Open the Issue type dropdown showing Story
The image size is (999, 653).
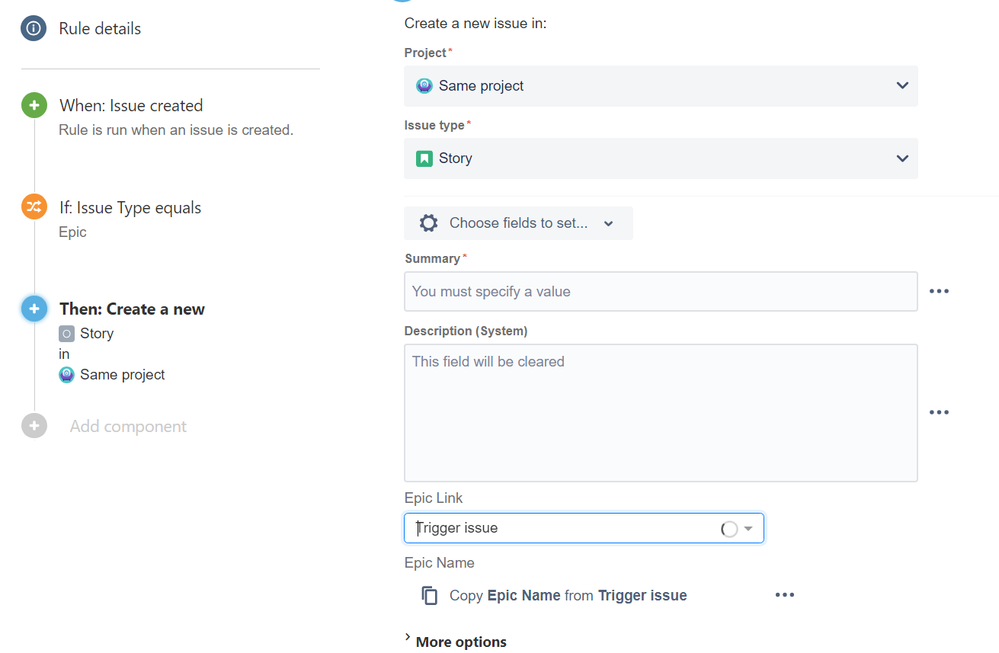[661, 159]
